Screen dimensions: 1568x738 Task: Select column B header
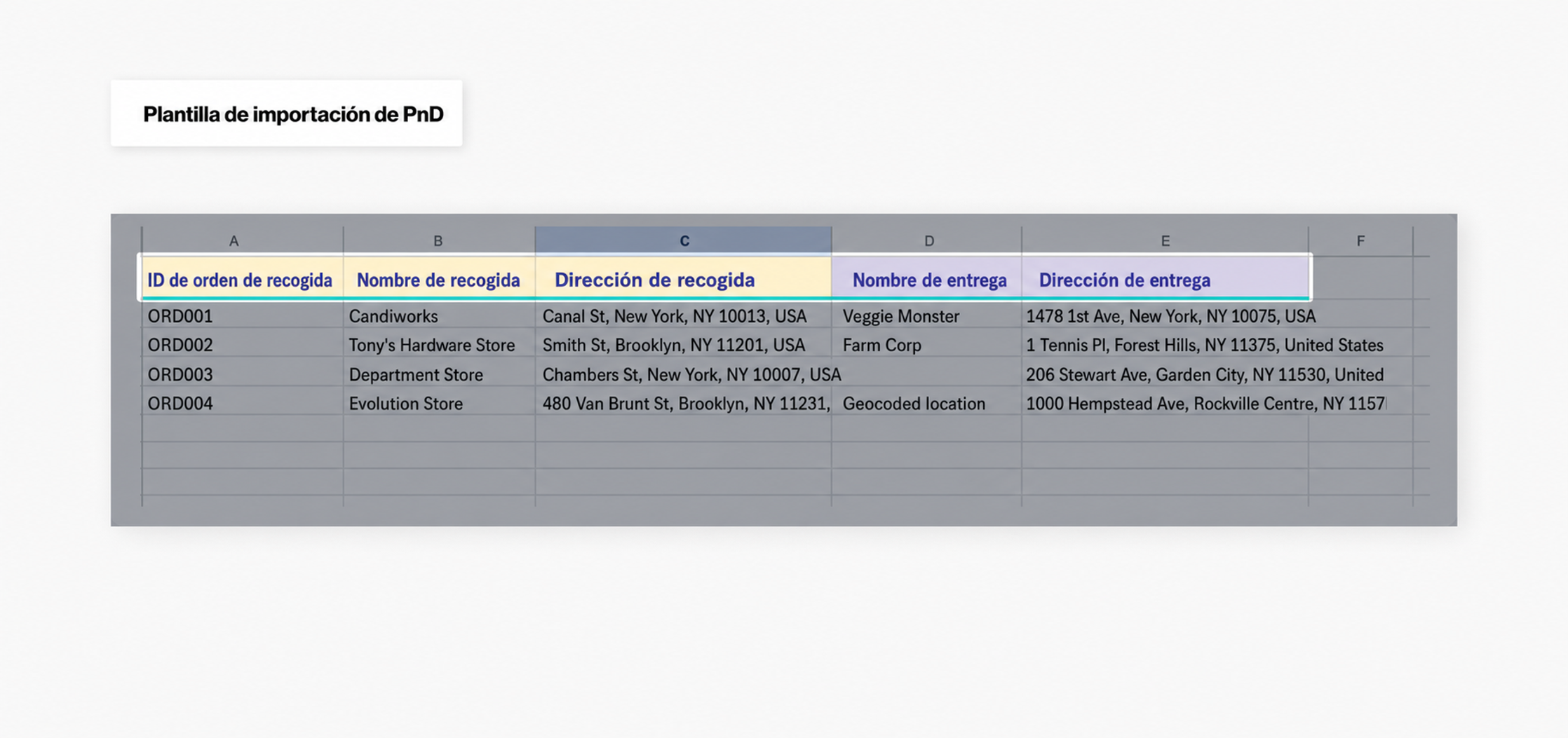(x=439, y=240)
